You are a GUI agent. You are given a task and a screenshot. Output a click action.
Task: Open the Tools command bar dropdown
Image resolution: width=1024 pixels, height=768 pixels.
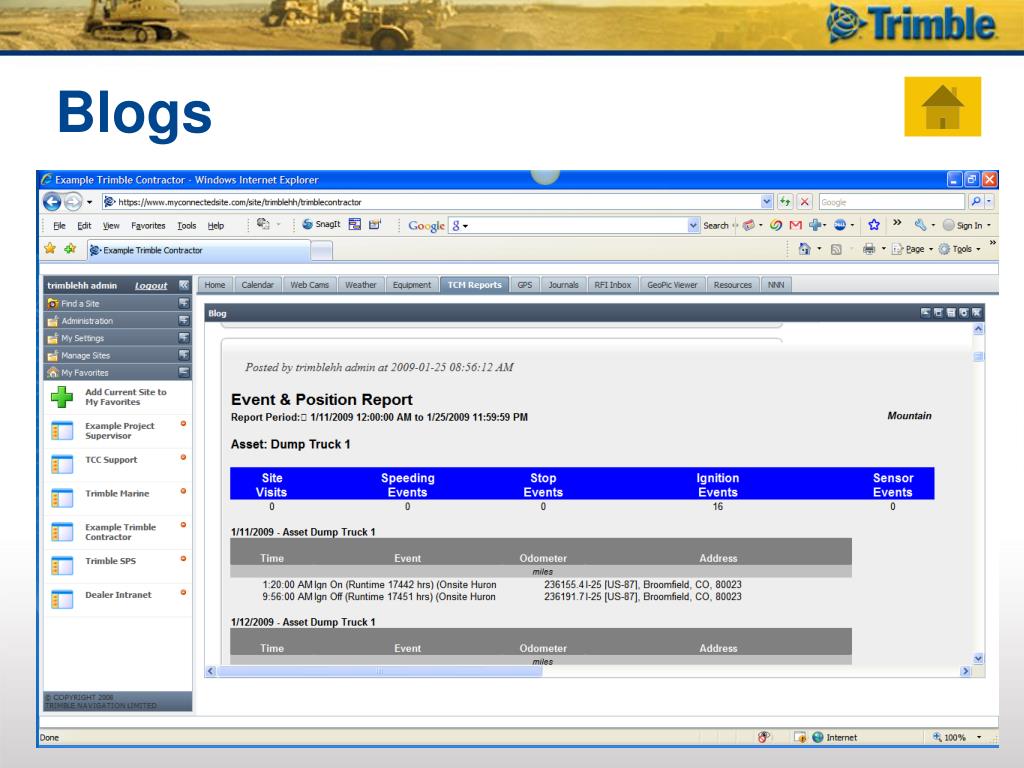click(x=959, y=249)
